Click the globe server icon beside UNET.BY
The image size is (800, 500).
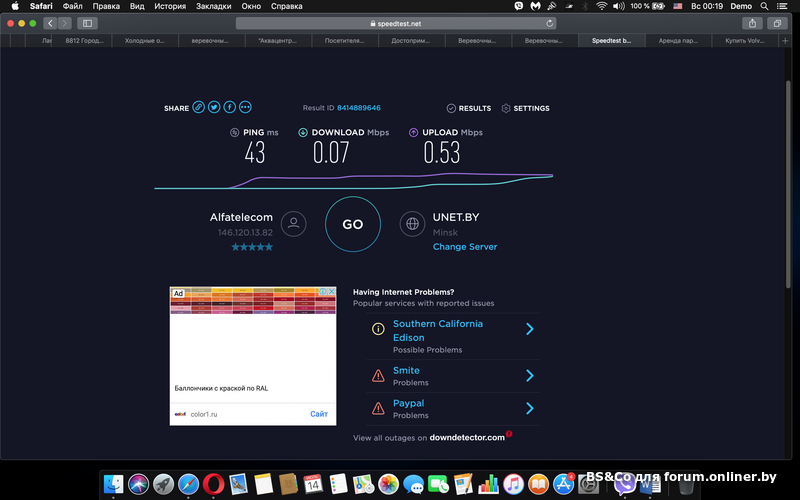tap(412, 224)
